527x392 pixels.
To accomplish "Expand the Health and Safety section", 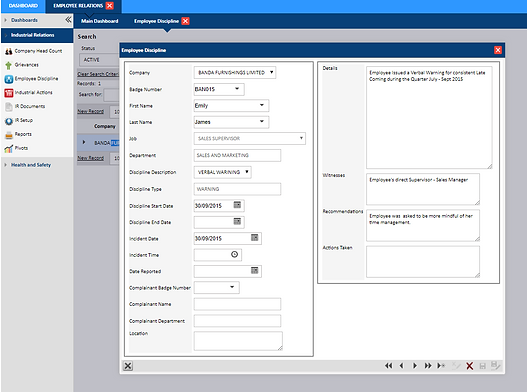I will coord(5,165).
